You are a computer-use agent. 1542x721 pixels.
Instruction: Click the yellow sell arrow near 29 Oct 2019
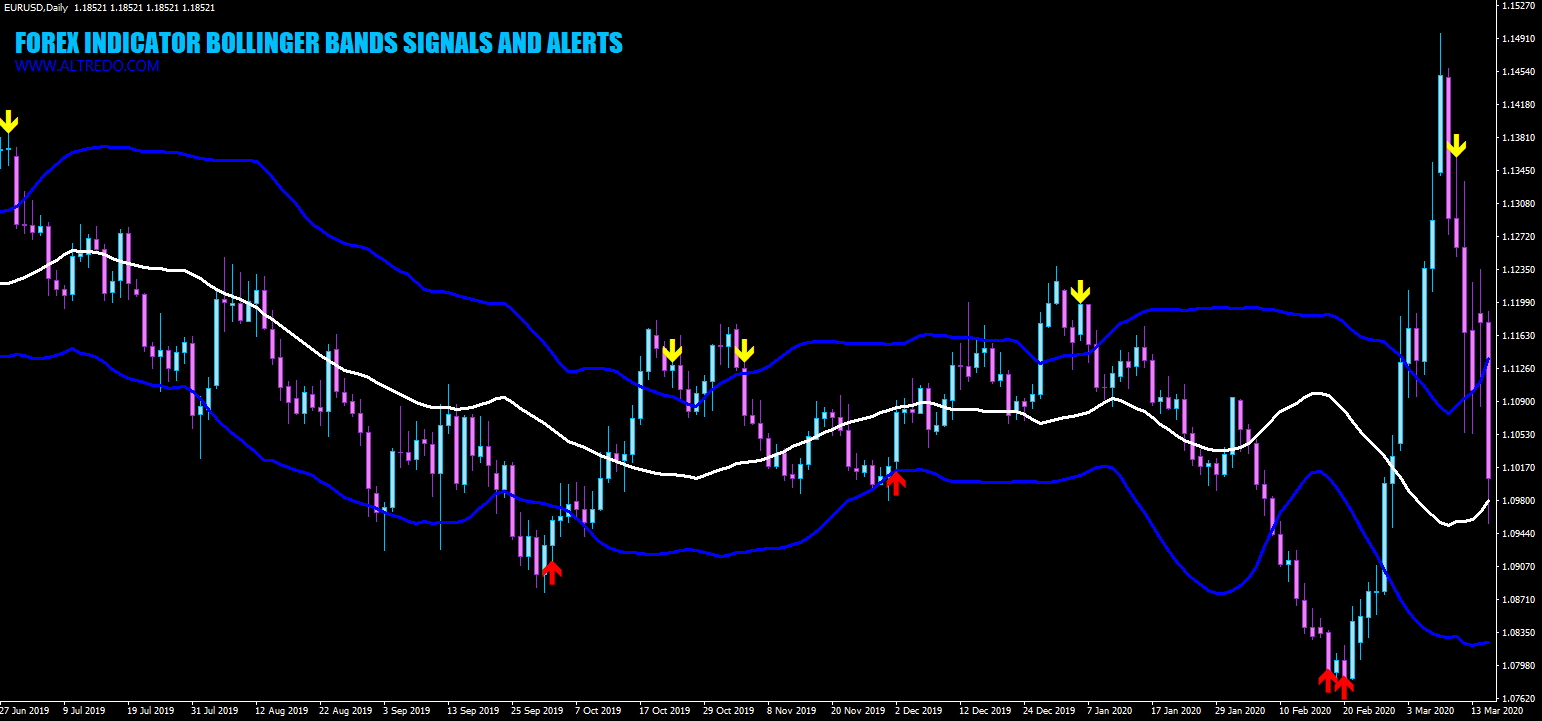[x=745, y=351]
